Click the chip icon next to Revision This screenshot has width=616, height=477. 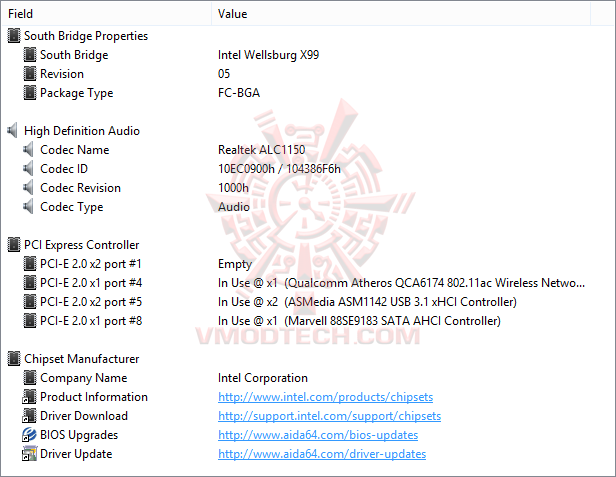click(30, 73)
